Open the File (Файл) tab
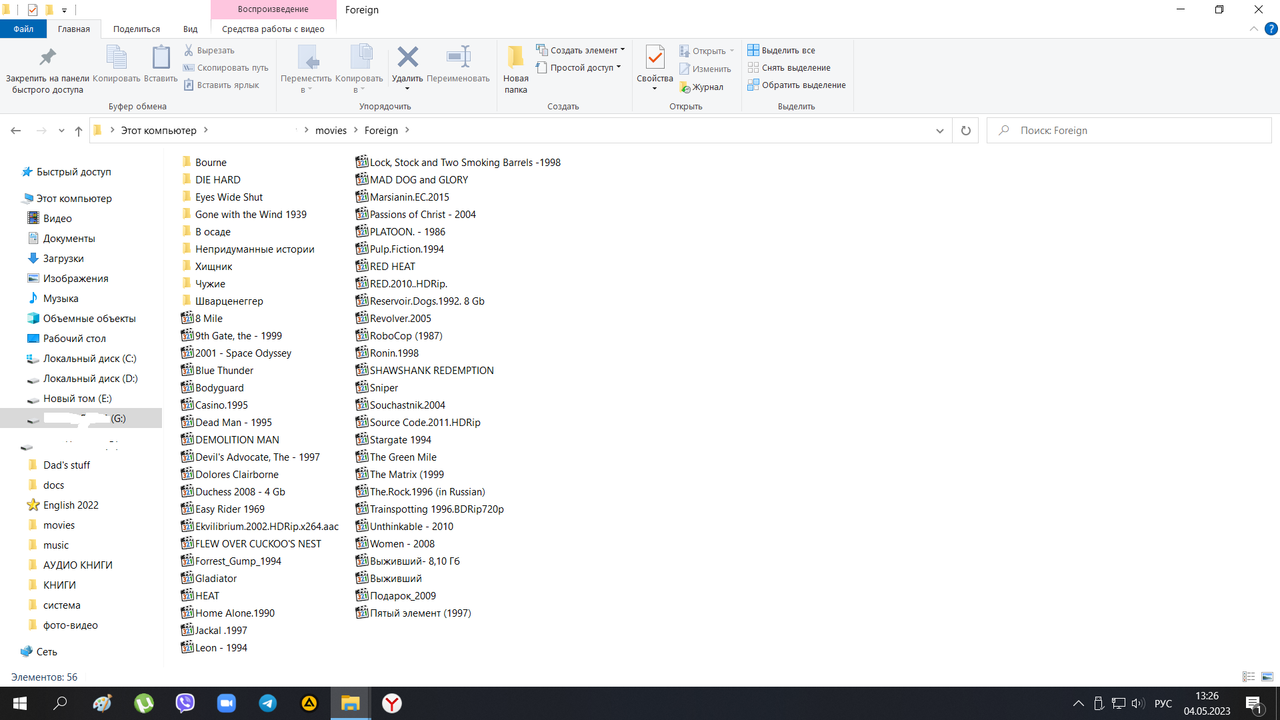Image resolution: width=1280 pixels, height=720 pixels. pyautogui.click(x=23, y=29)
